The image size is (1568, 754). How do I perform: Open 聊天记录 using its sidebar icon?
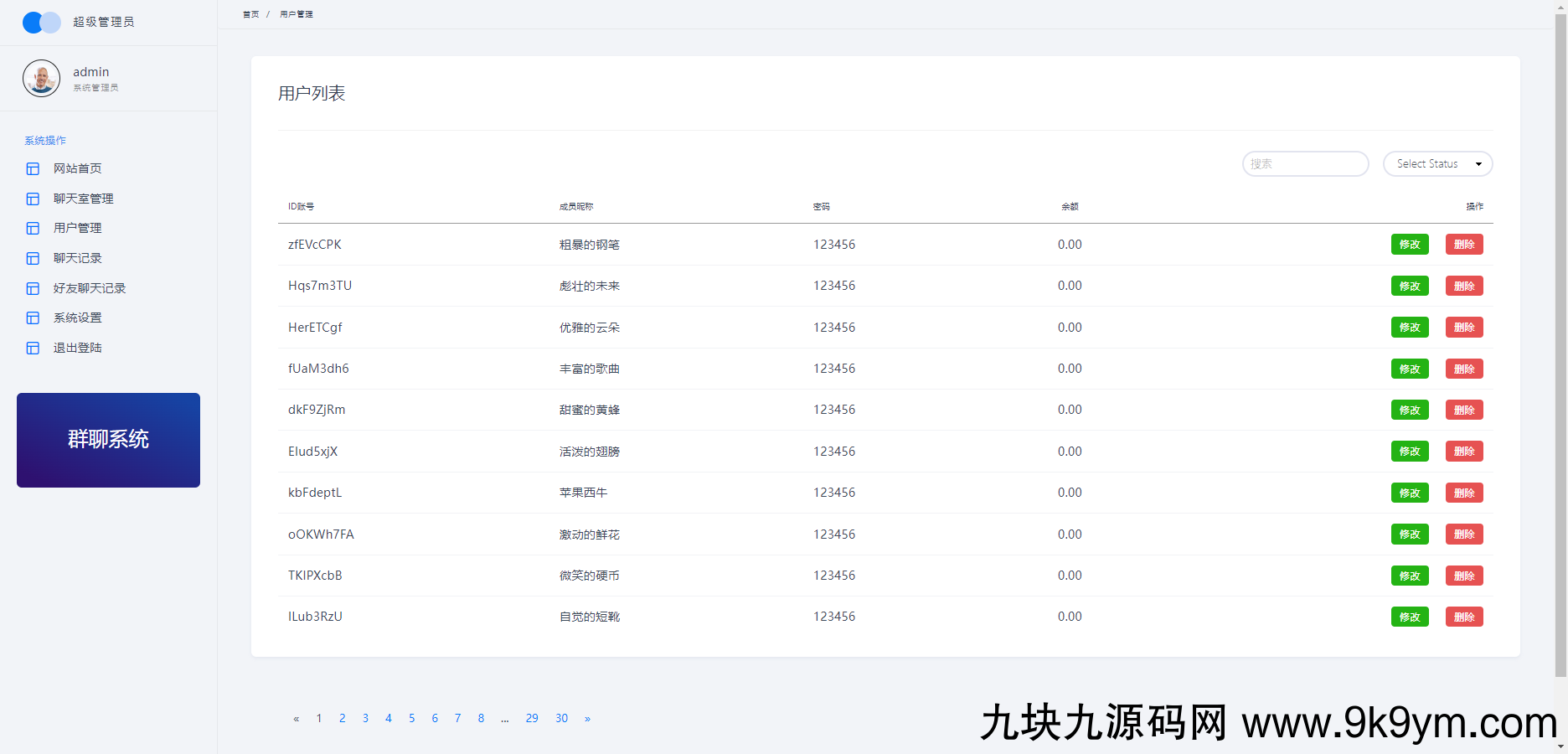pyautogui.click(x=33, y=258)
